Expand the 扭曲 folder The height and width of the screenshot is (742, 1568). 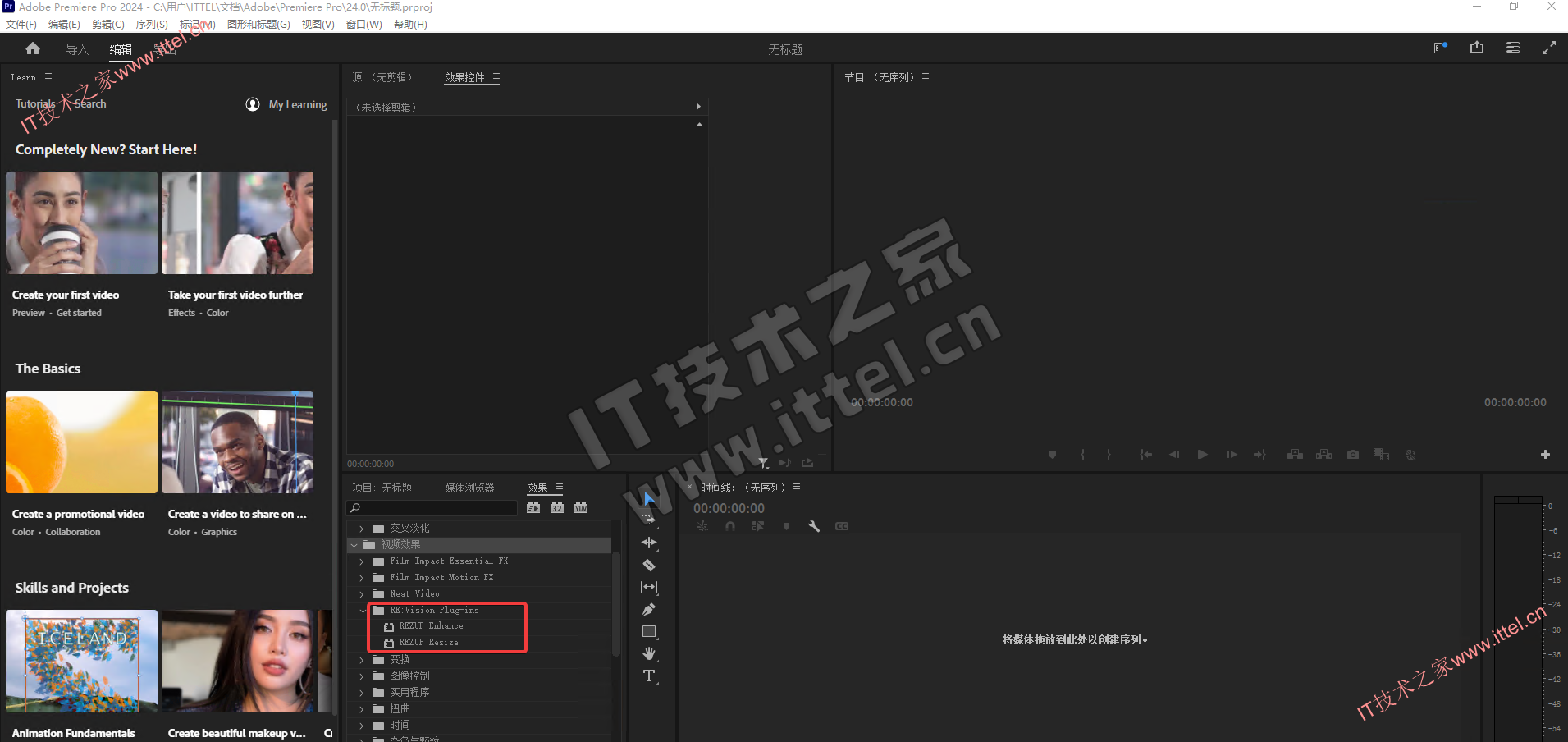(x=361, y=709)
